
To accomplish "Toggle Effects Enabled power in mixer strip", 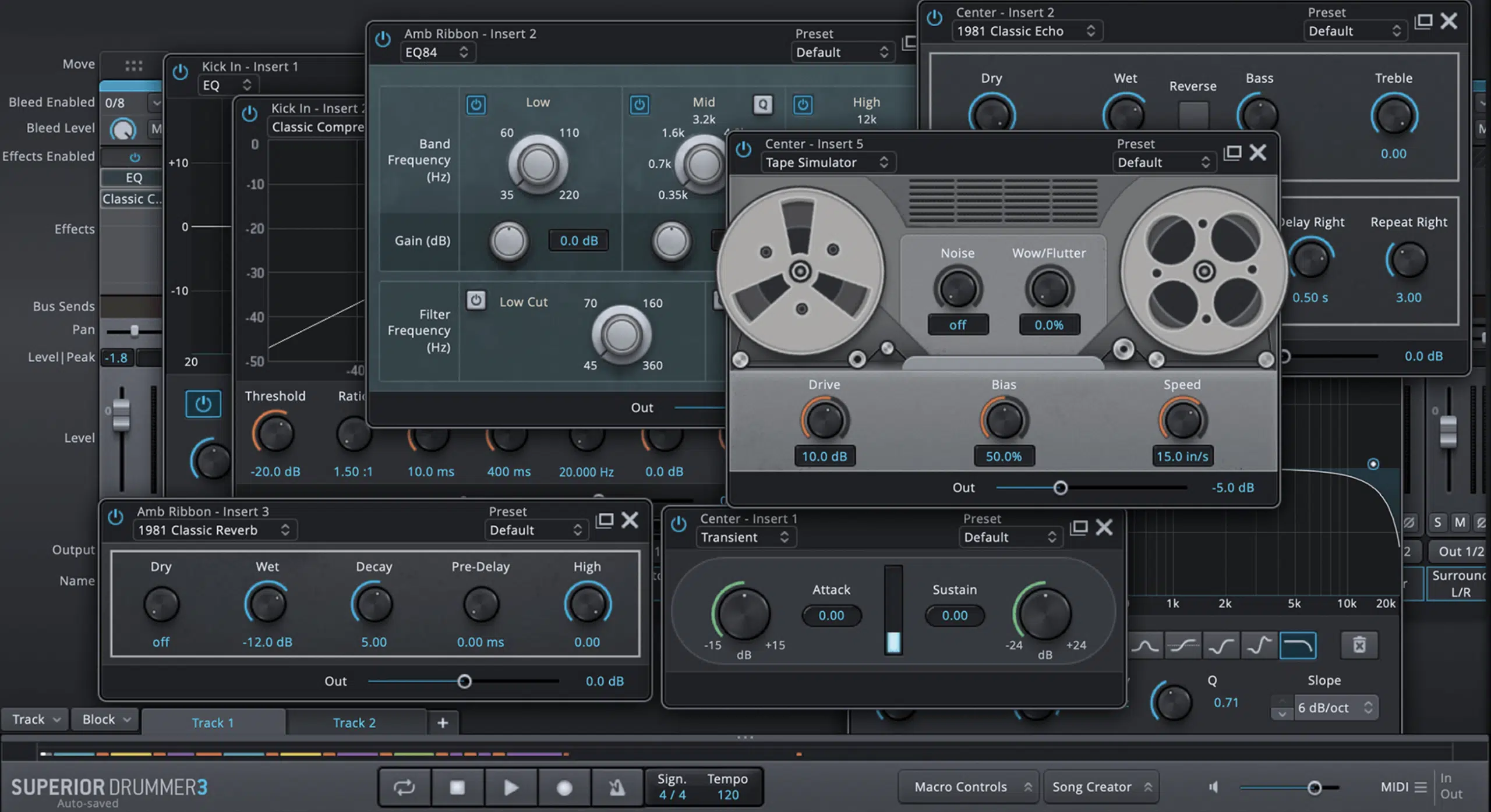I will point(135,157).
